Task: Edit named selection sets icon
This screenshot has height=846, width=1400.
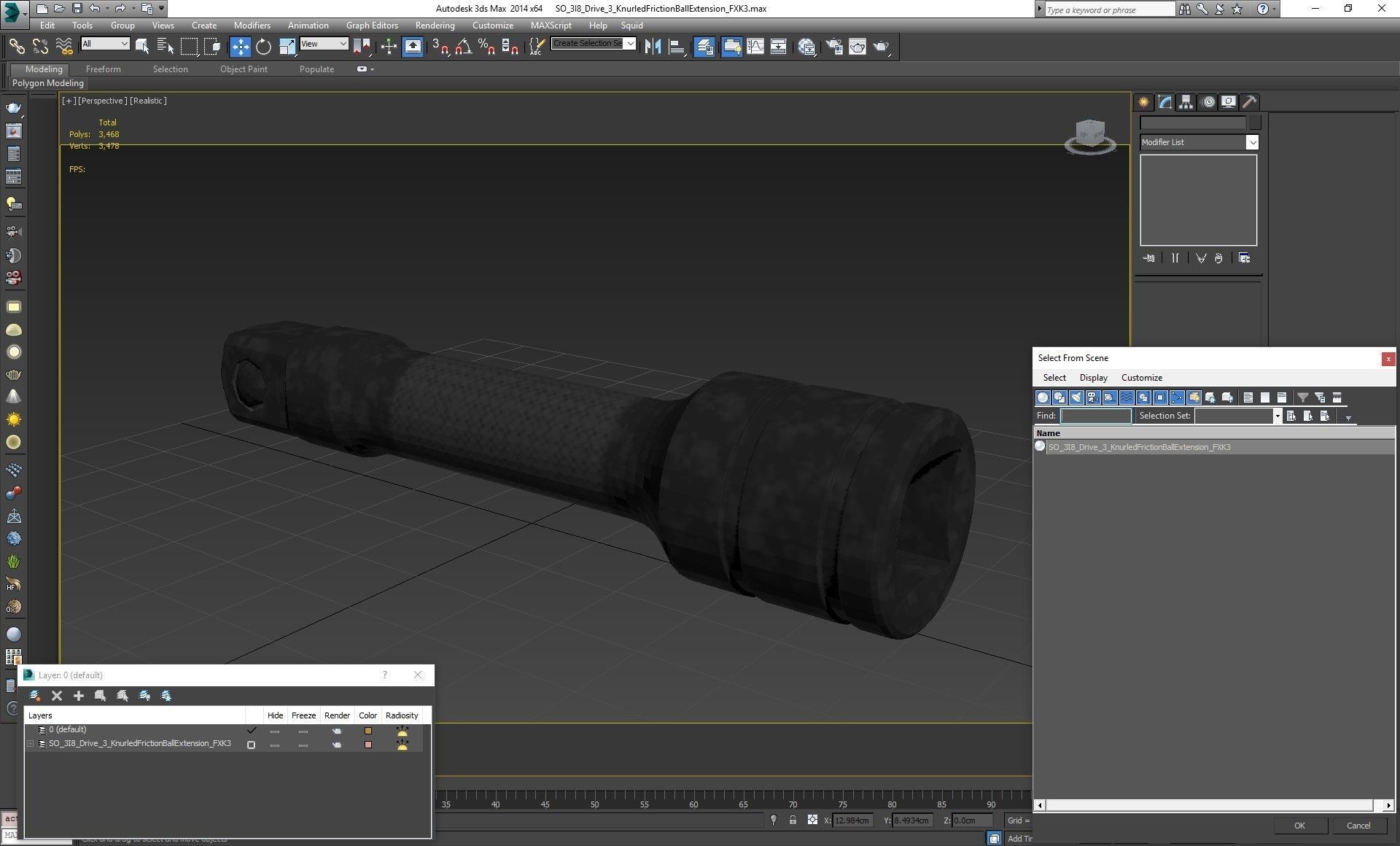Action: click(537, 47)
